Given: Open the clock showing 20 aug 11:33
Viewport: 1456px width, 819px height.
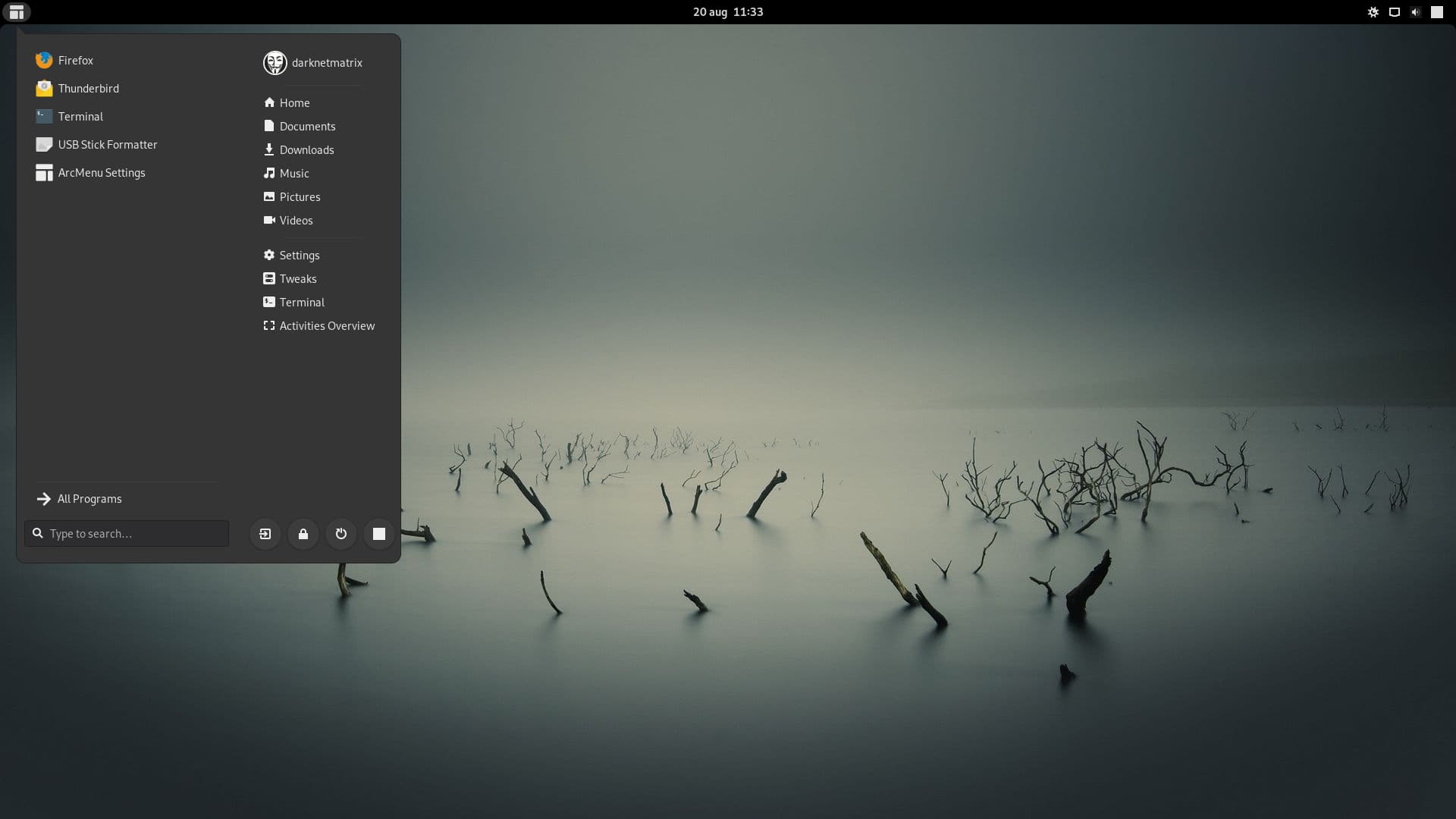Looking at the screenshot, I should pos(728,12).
